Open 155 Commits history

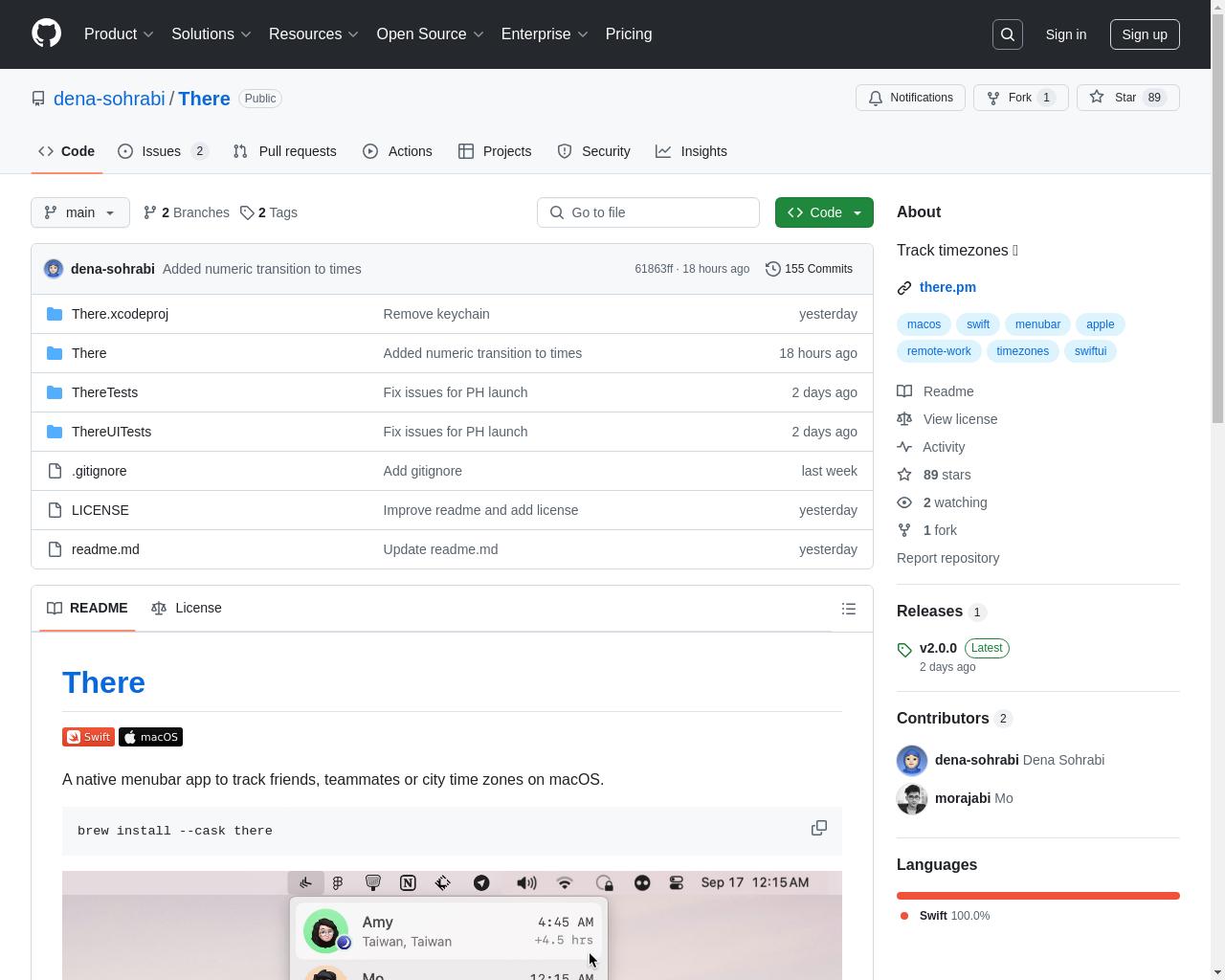[x=809, y=269]
